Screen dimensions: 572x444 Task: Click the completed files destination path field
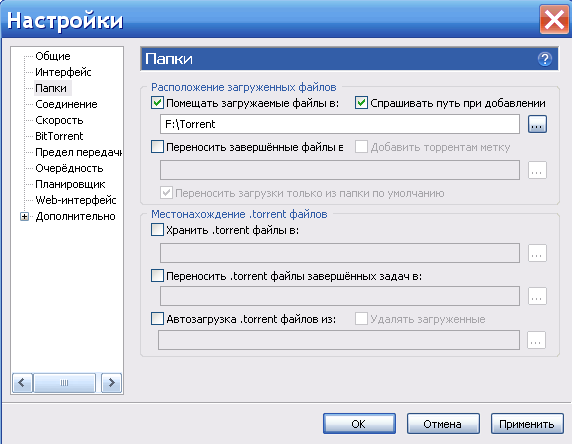pyautogui.click(x=340, y=170)
